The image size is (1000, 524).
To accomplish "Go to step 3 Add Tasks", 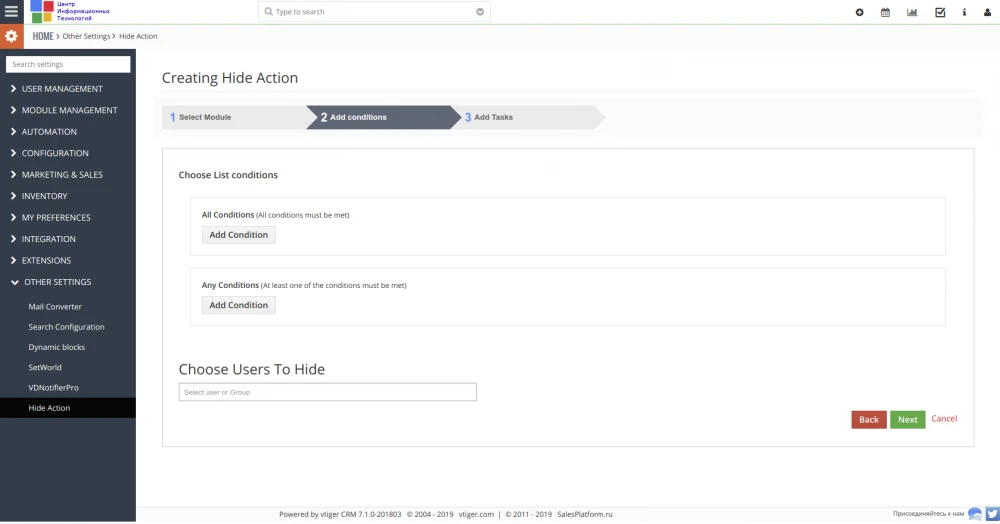I will pyautogui.click(x=492, y=117).
